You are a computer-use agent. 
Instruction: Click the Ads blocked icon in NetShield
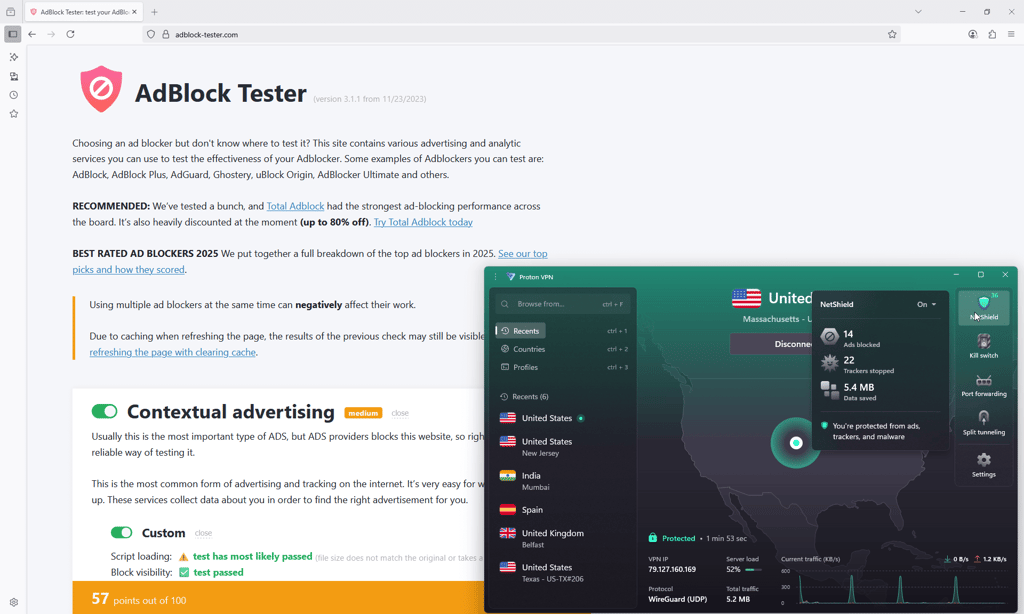(829, 337)
